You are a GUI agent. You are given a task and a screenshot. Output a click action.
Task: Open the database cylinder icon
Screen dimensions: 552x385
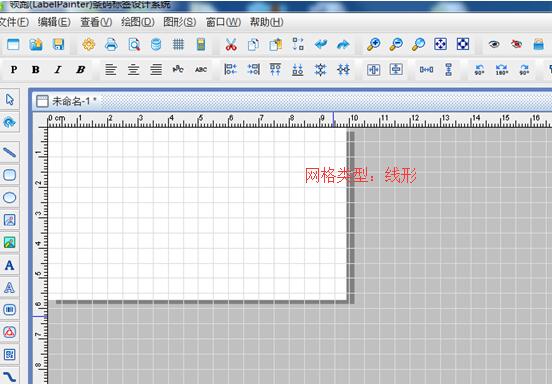(156, 45)
